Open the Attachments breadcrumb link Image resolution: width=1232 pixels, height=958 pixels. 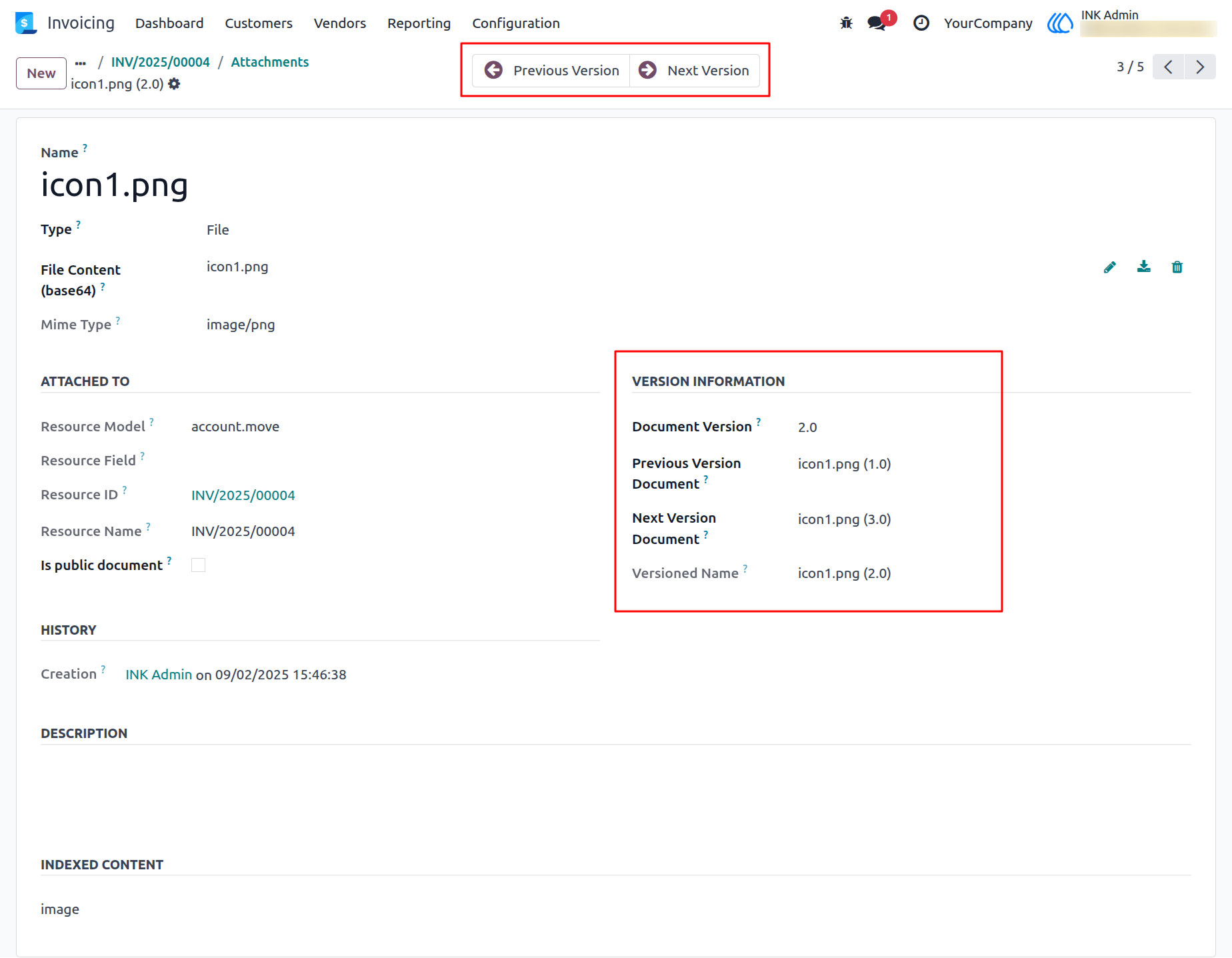click(270, 62)
